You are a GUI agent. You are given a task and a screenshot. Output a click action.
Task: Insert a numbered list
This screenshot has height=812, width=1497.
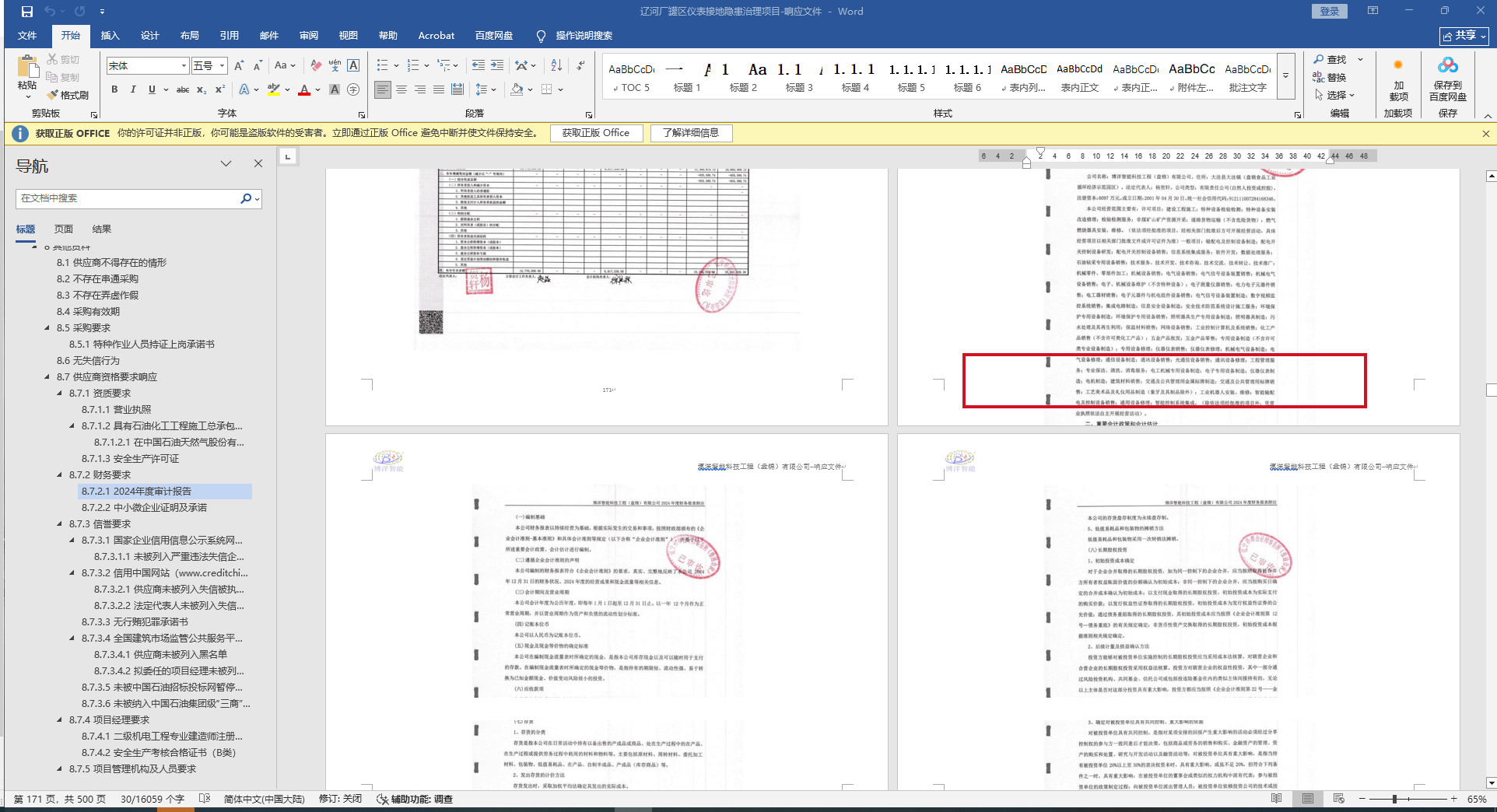413,66
